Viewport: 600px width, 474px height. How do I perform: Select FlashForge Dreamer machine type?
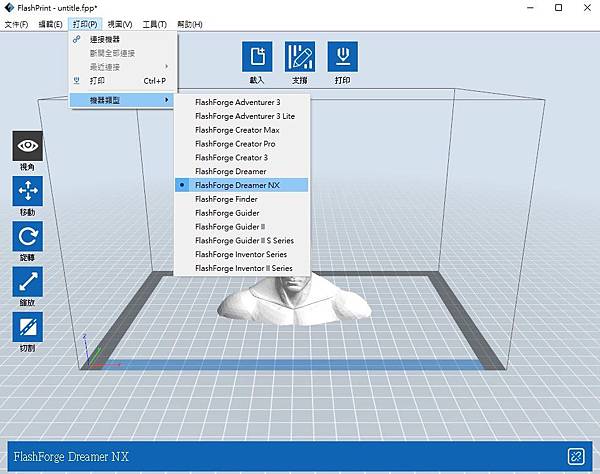pyautogui.click(x=241, y=171)
